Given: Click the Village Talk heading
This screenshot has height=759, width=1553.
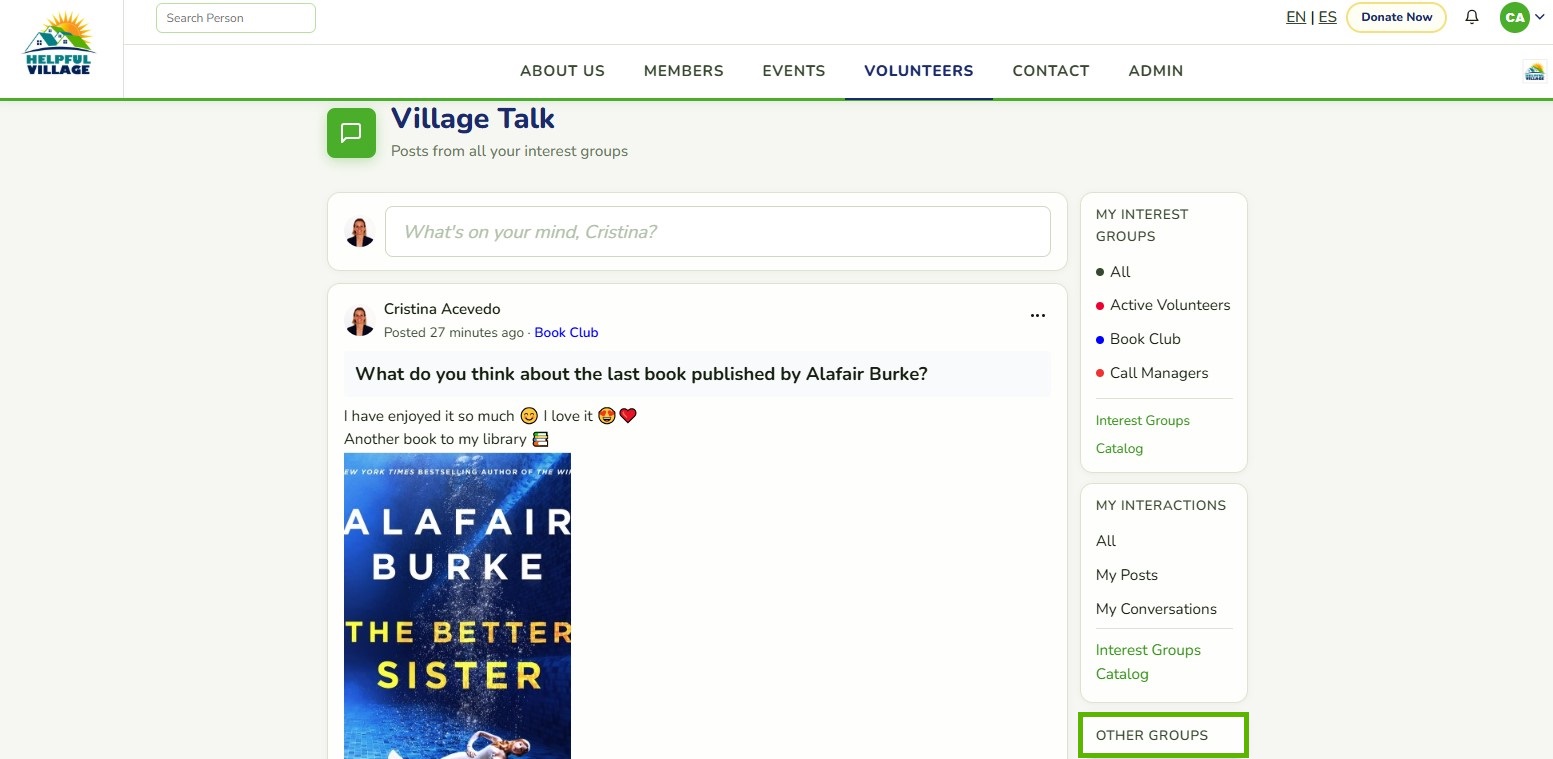Looking at the screenshot, I should (x=473, y=118).
